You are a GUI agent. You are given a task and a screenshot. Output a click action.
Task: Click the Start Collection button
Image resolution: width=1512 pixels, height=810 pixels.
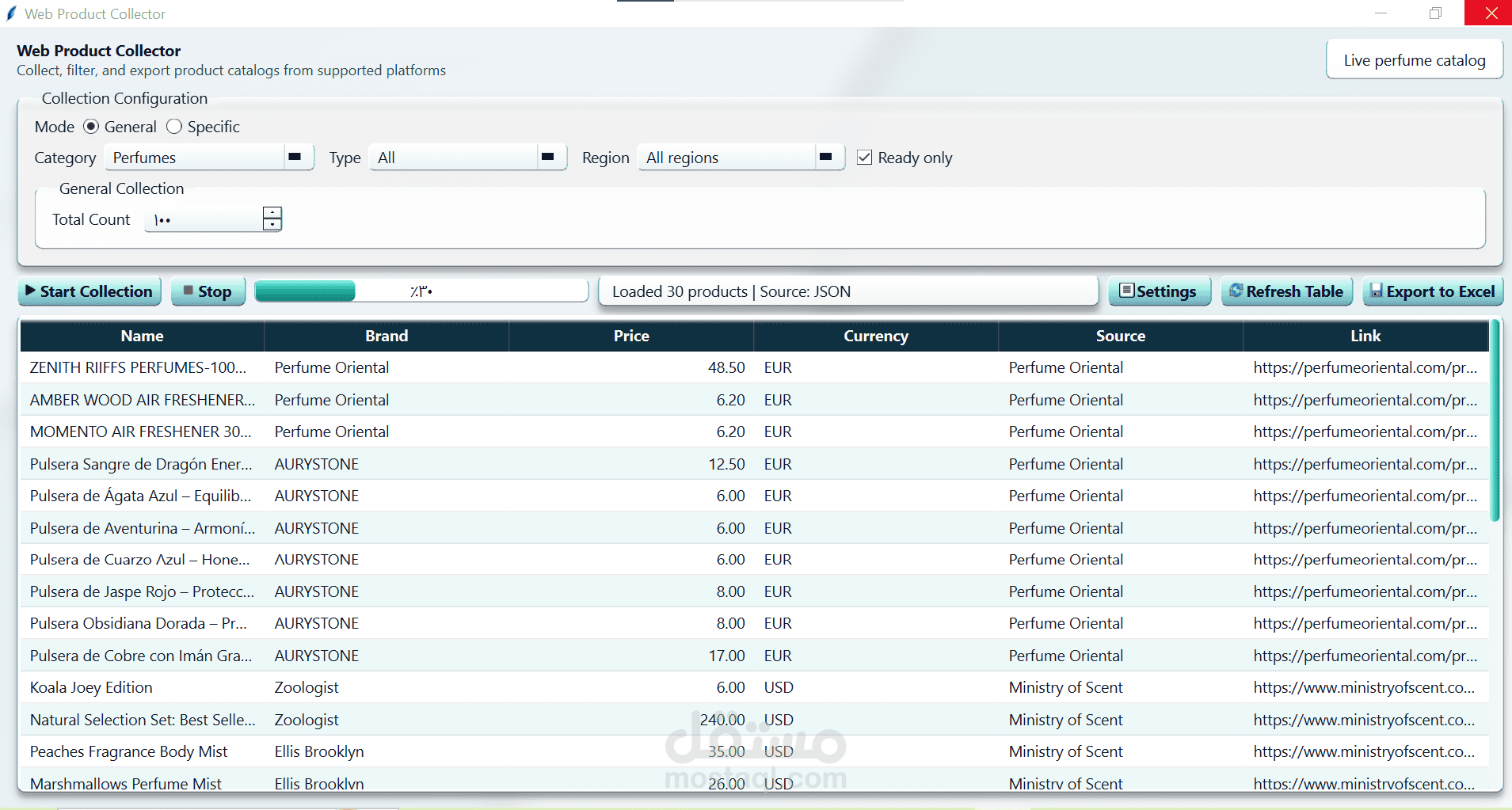(90, 291)
